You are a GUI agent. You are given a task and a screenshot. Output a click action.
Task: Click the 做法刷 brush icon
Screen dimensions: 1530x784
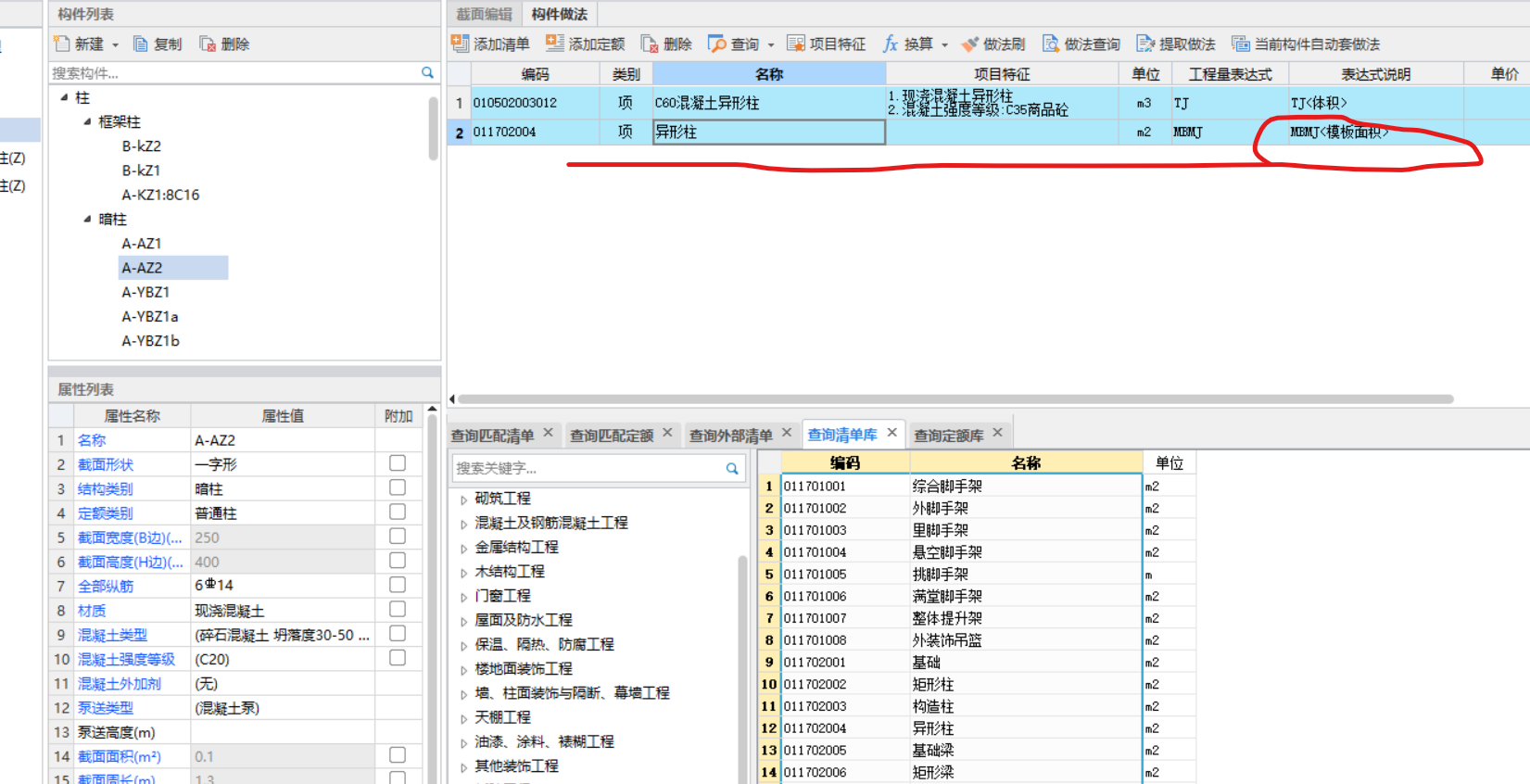[x=969, y=44]
